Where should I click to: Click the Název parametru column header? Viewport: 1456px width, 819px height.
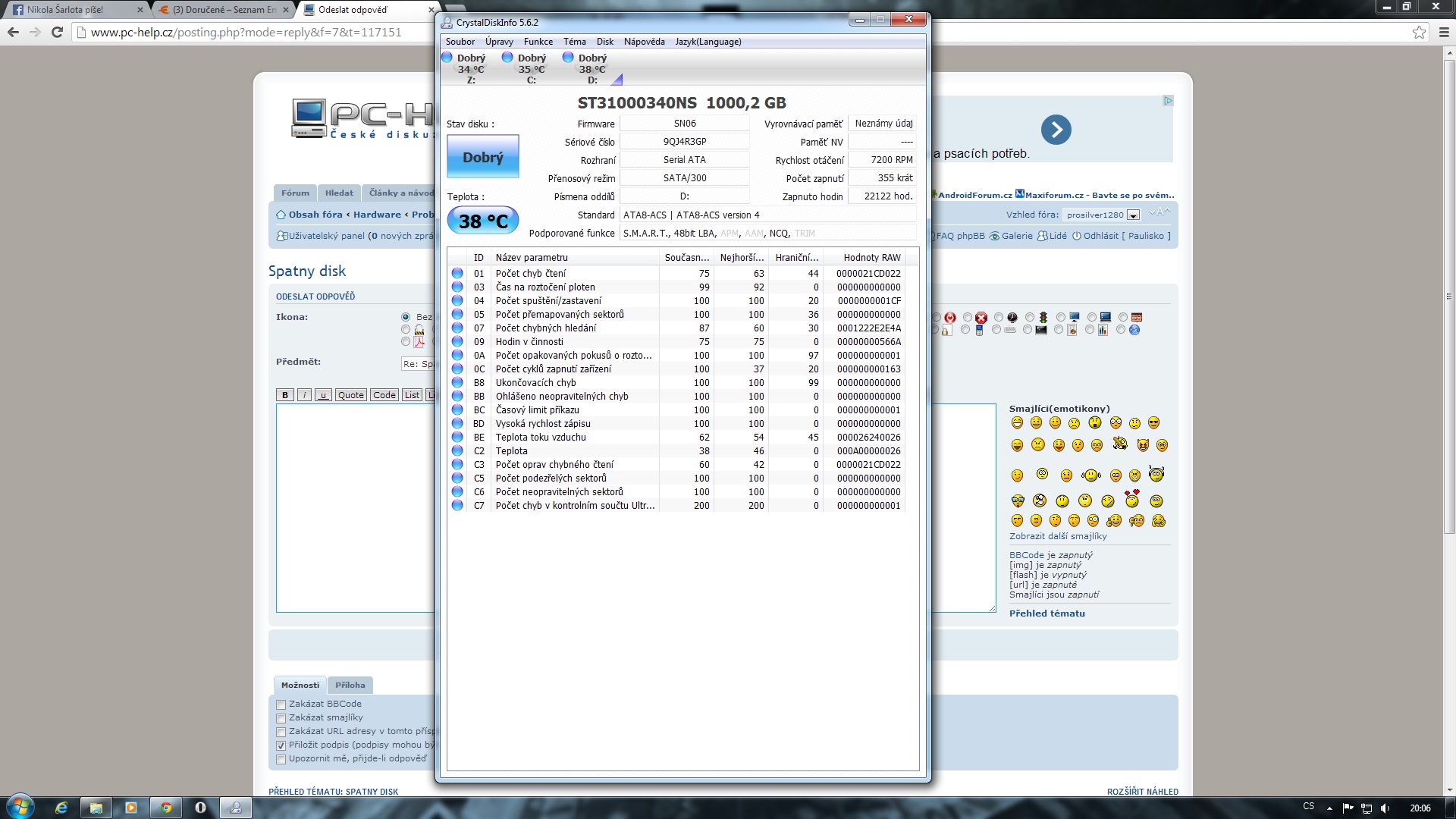(575, 258)
